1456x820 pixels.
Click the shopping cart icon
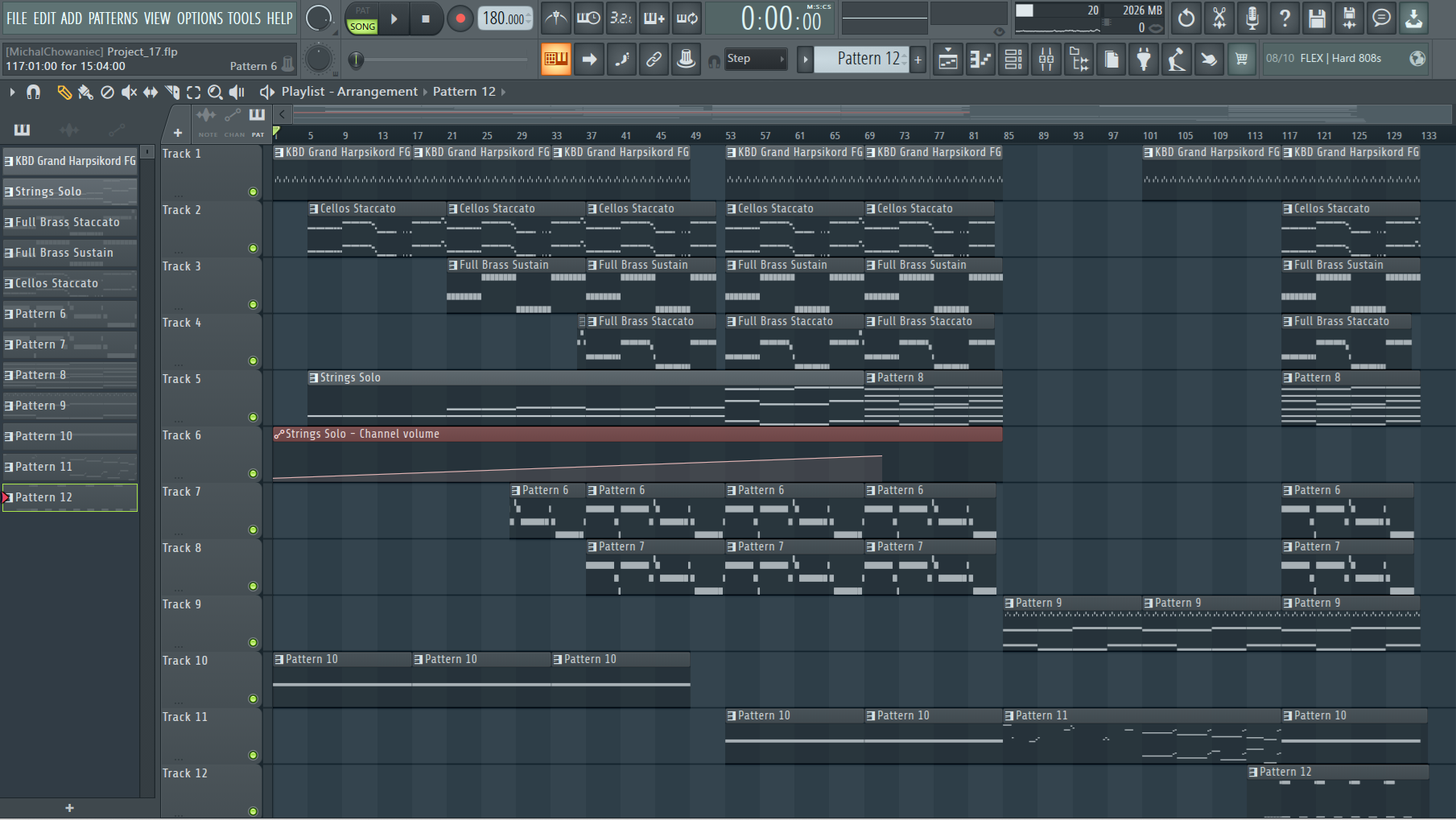1242,59
